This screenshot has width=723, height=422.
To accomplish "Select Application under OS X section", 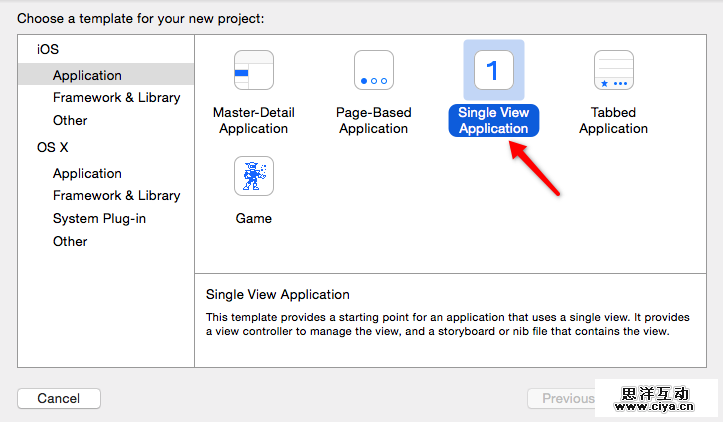I will tap(87, 173).
